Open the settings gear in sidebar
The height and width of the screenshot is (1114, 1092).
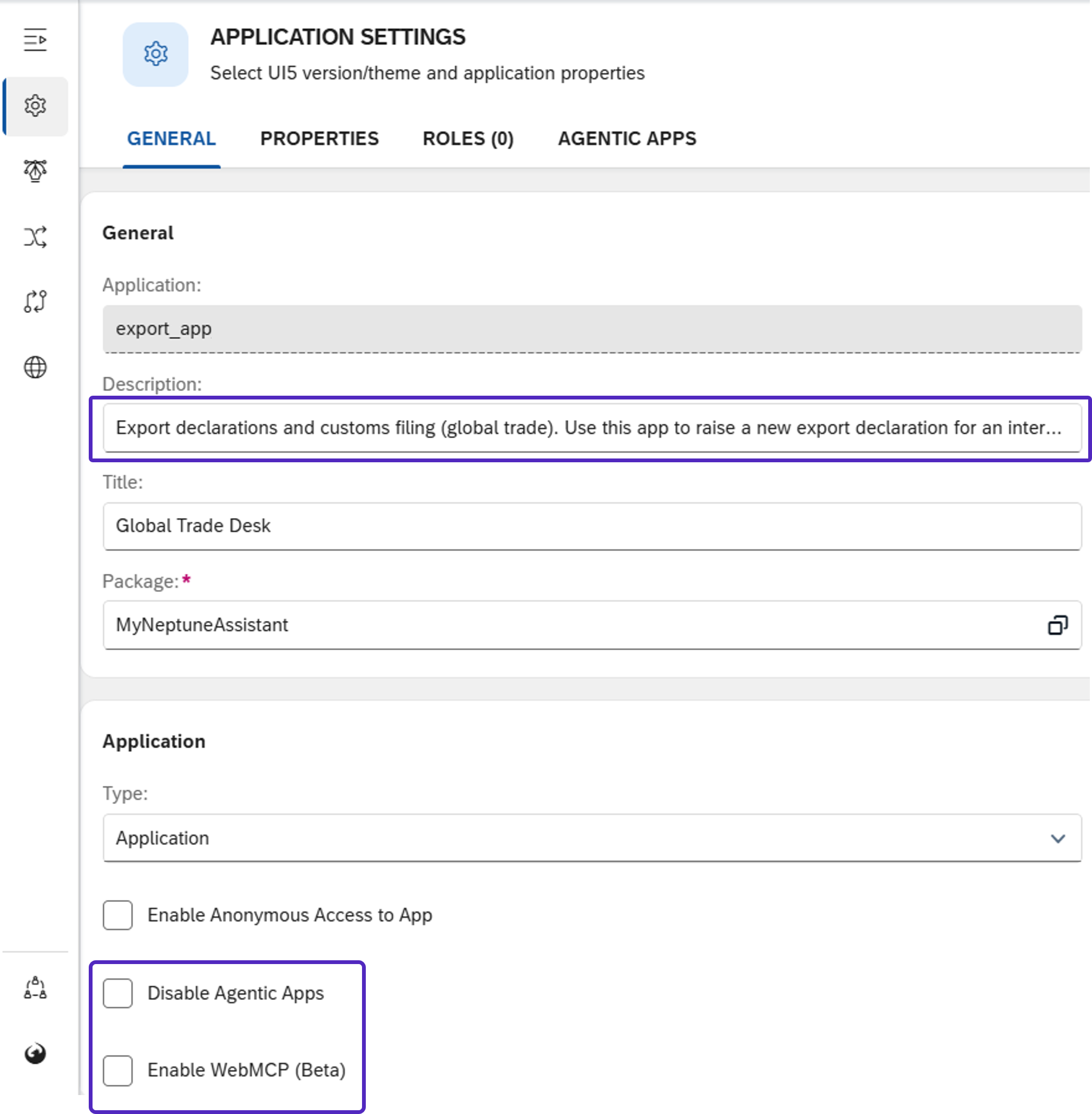(35, 106)
